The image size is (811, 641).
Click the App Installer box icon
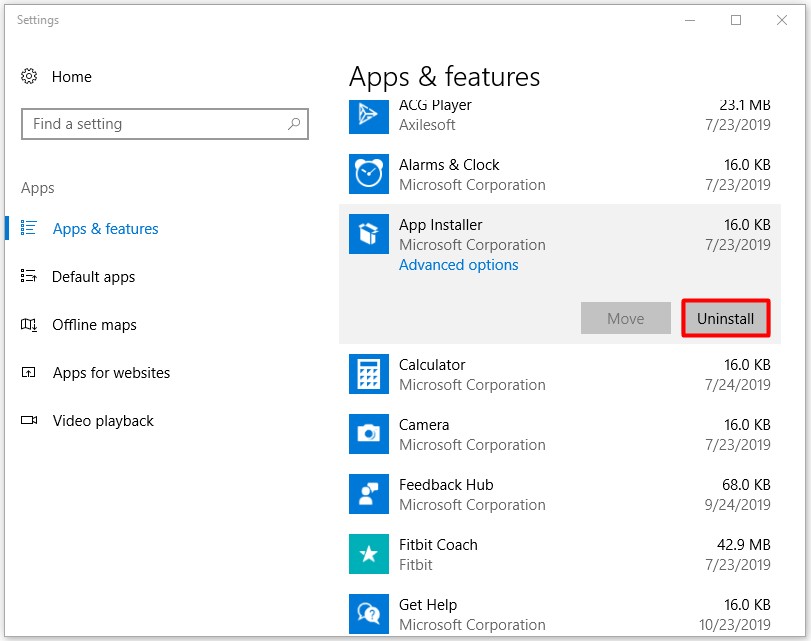(369, 234)
